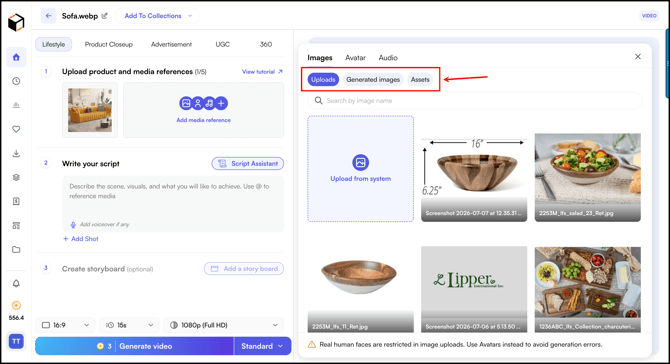Open the folder icon in the sidebar

point(16,250)
